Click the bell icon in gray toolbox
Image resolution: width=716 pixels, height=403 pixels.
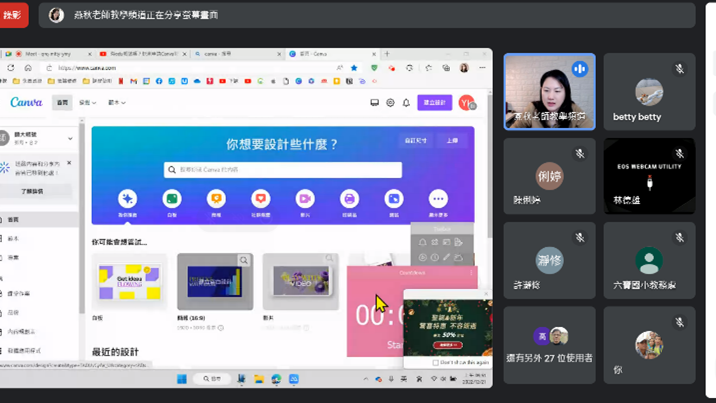click(x=422, y=242)
